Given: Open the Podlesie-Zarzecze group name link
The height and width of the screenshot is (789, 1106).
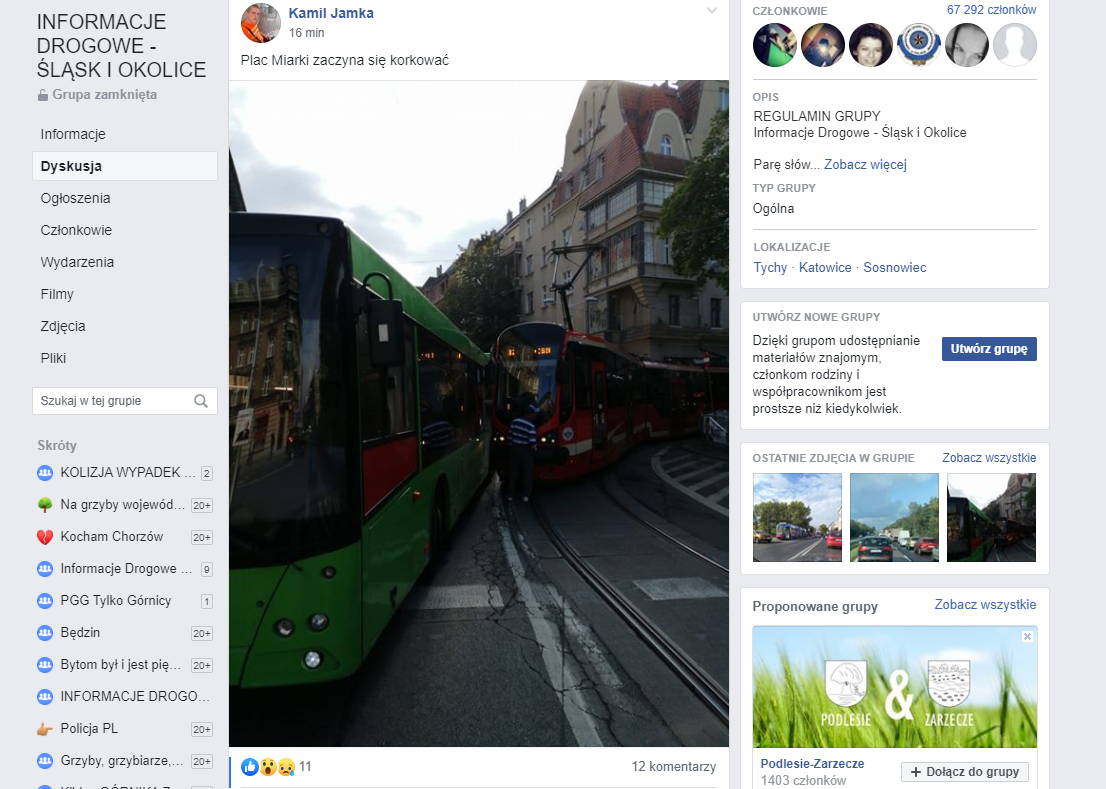Looking at the screenshot, I should click(x=812, y=764).
